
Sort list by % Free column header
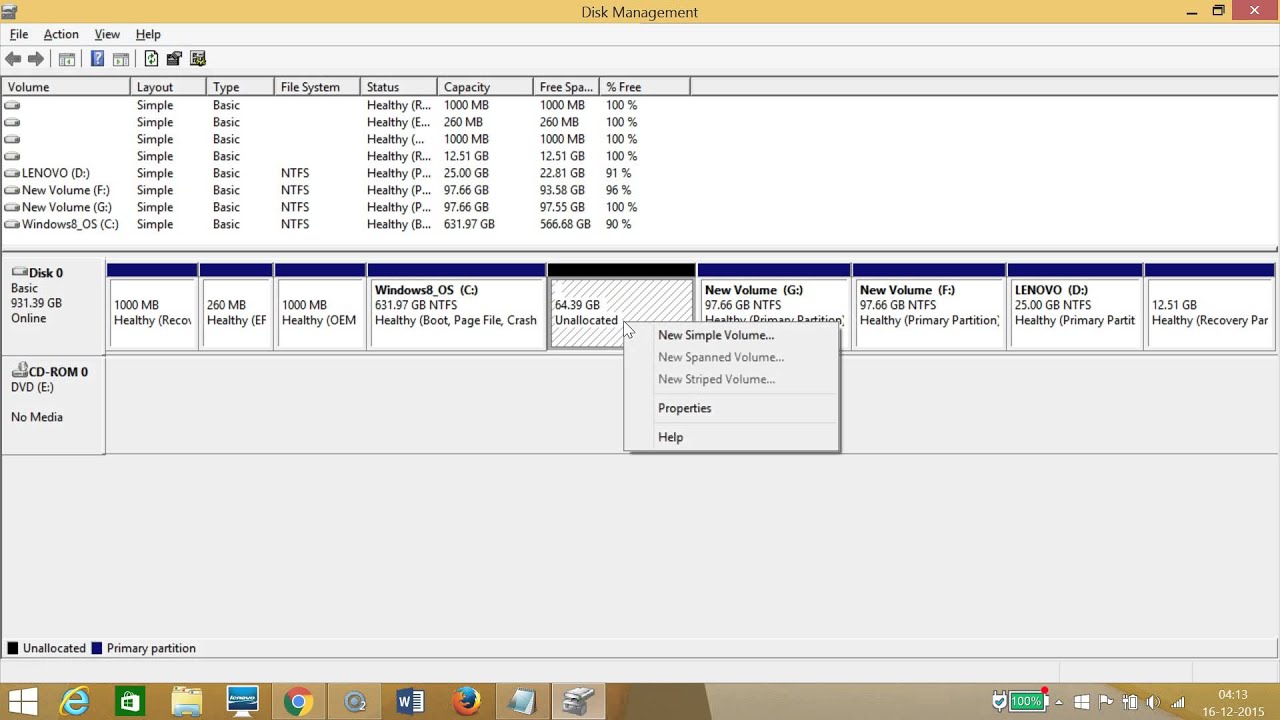click(645, 87)
